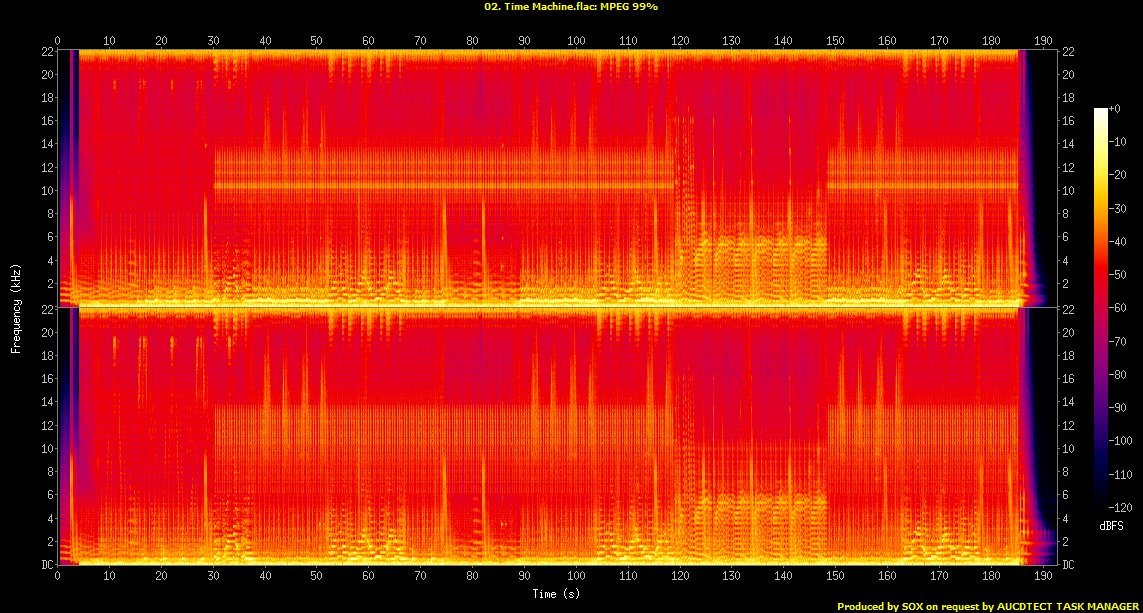The height and width of the screenshot is (613, 1143).
Task: Click the 'Time (s)' axis label
Action: coord(556,593)
